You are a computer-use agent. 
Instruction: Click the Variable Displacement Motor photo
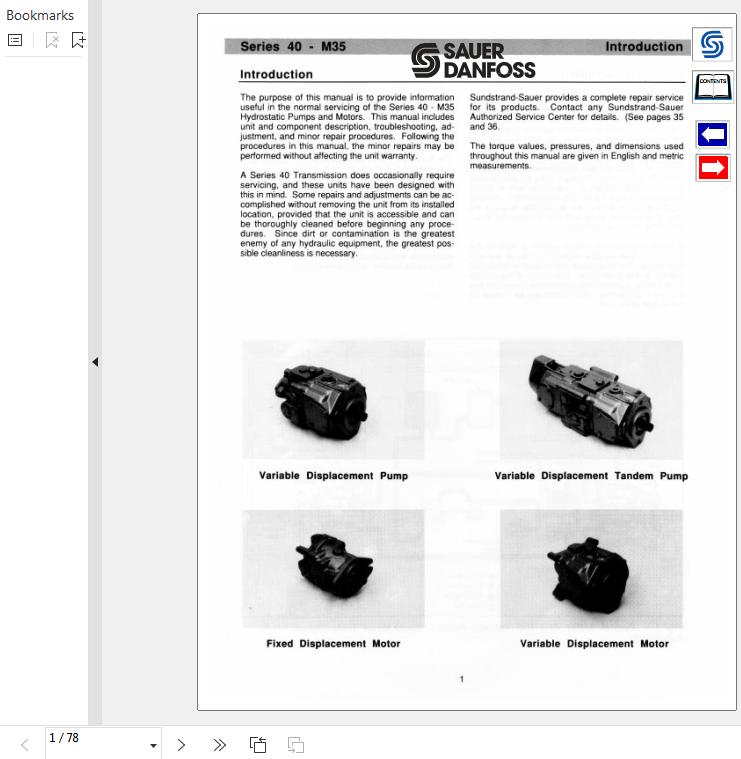[591, 568]
